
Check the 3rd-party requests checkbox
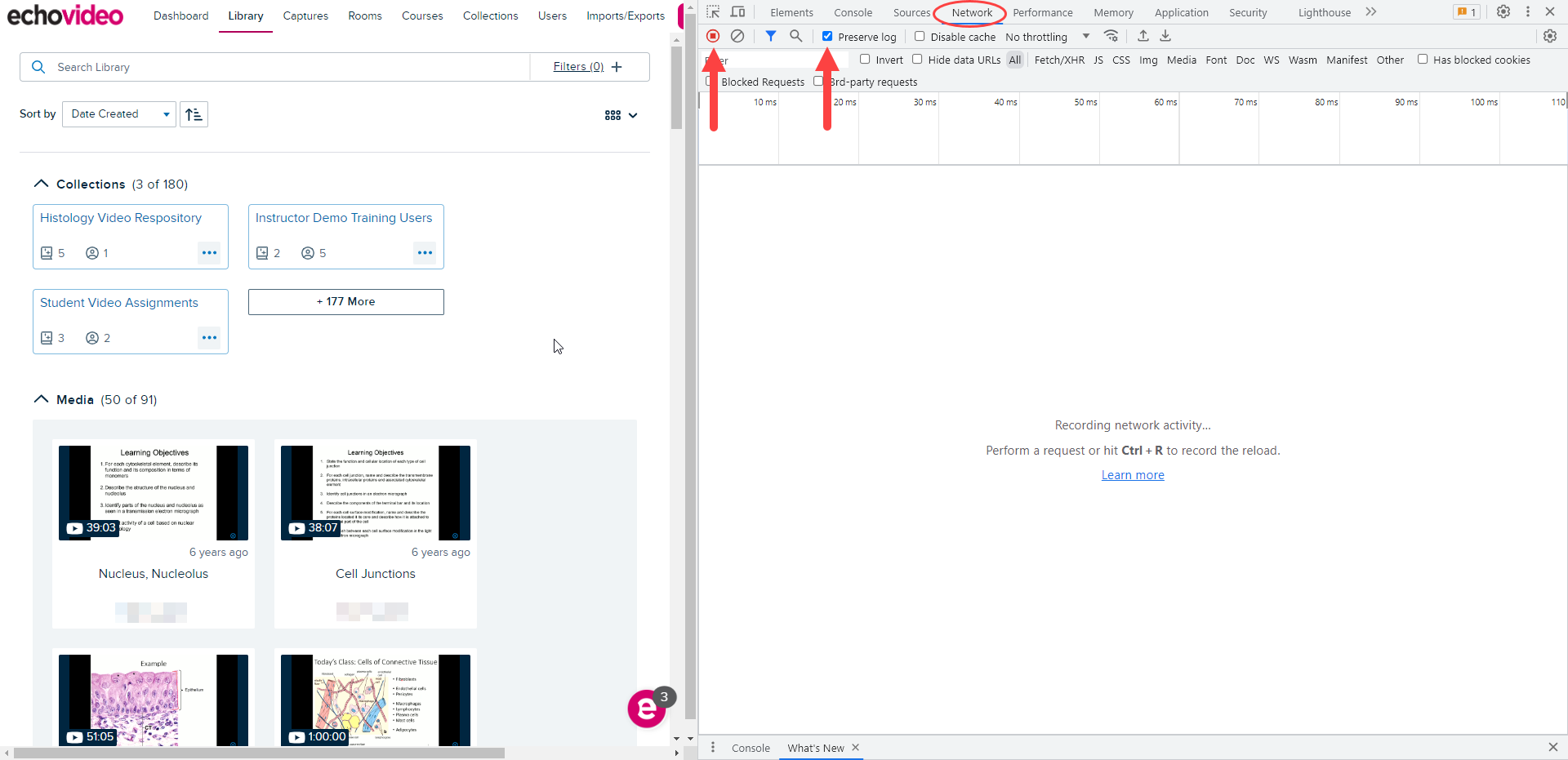[818, 81]
